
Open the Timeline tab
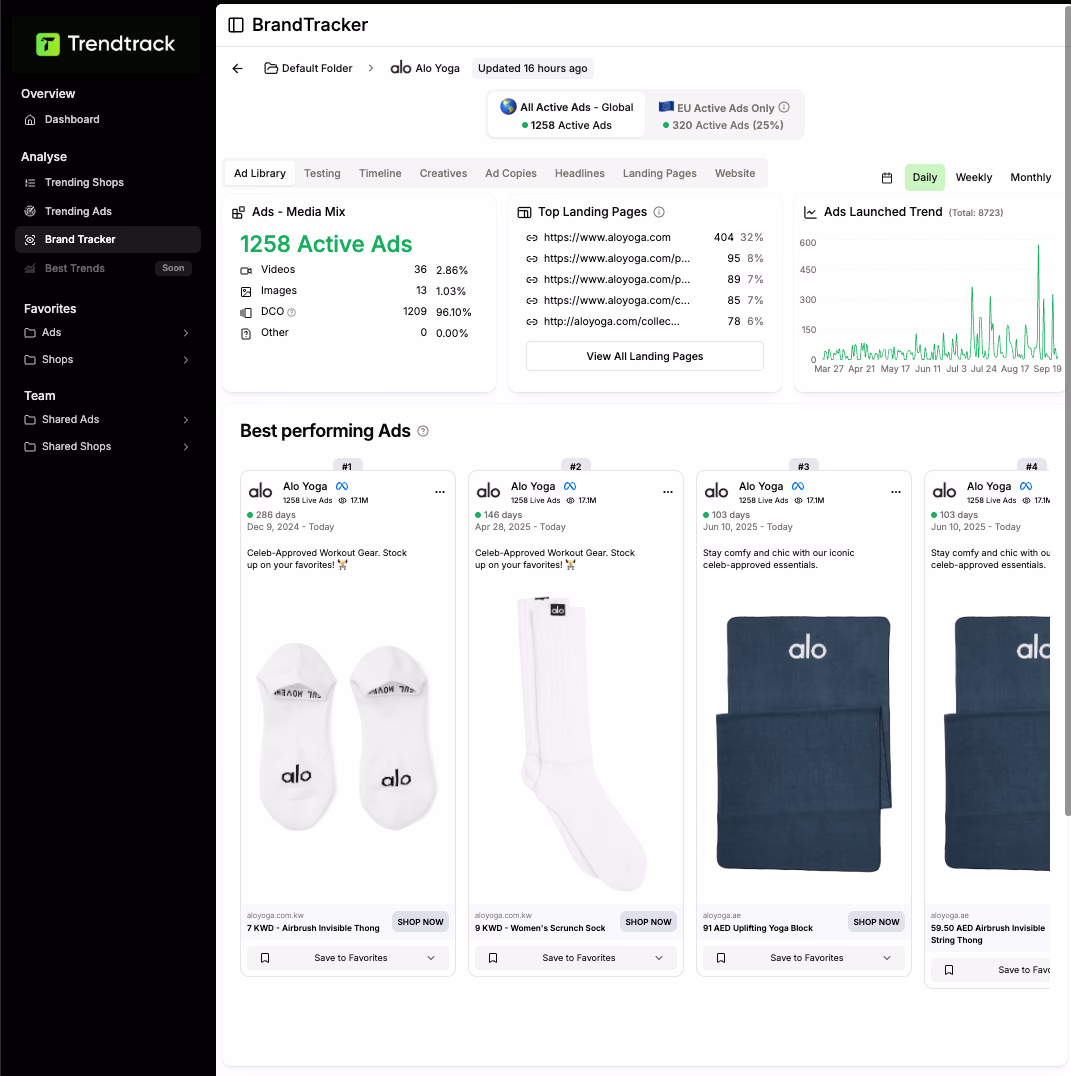pyautogui.click(x=379, y=174)
